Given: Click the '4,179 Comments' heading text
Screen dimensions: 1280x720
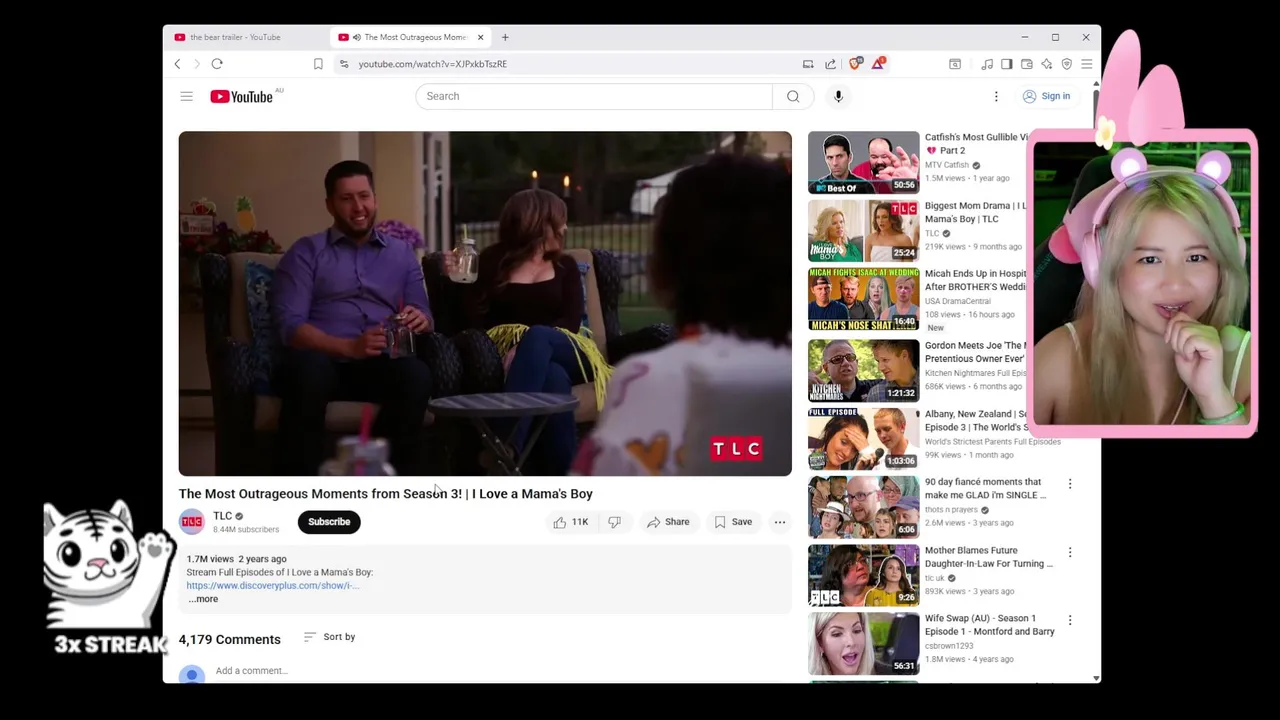Looking at the screenshot, I should pyautogui.click(x=229, y=639).
